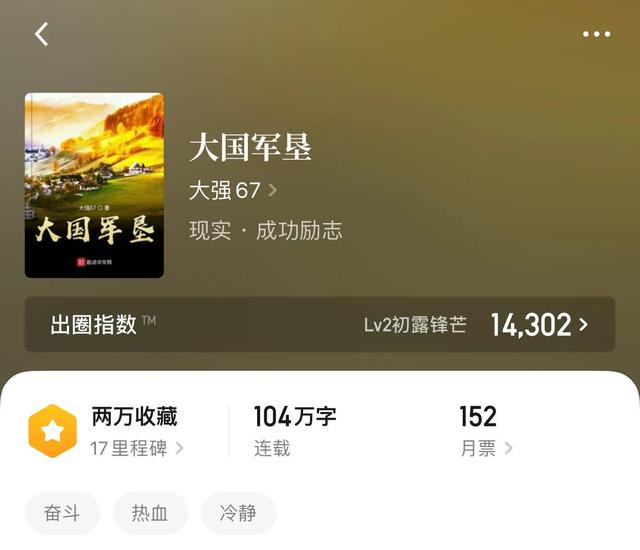
Task: Open the 出圈指数 banner
Action: click(x=320, y=324)
